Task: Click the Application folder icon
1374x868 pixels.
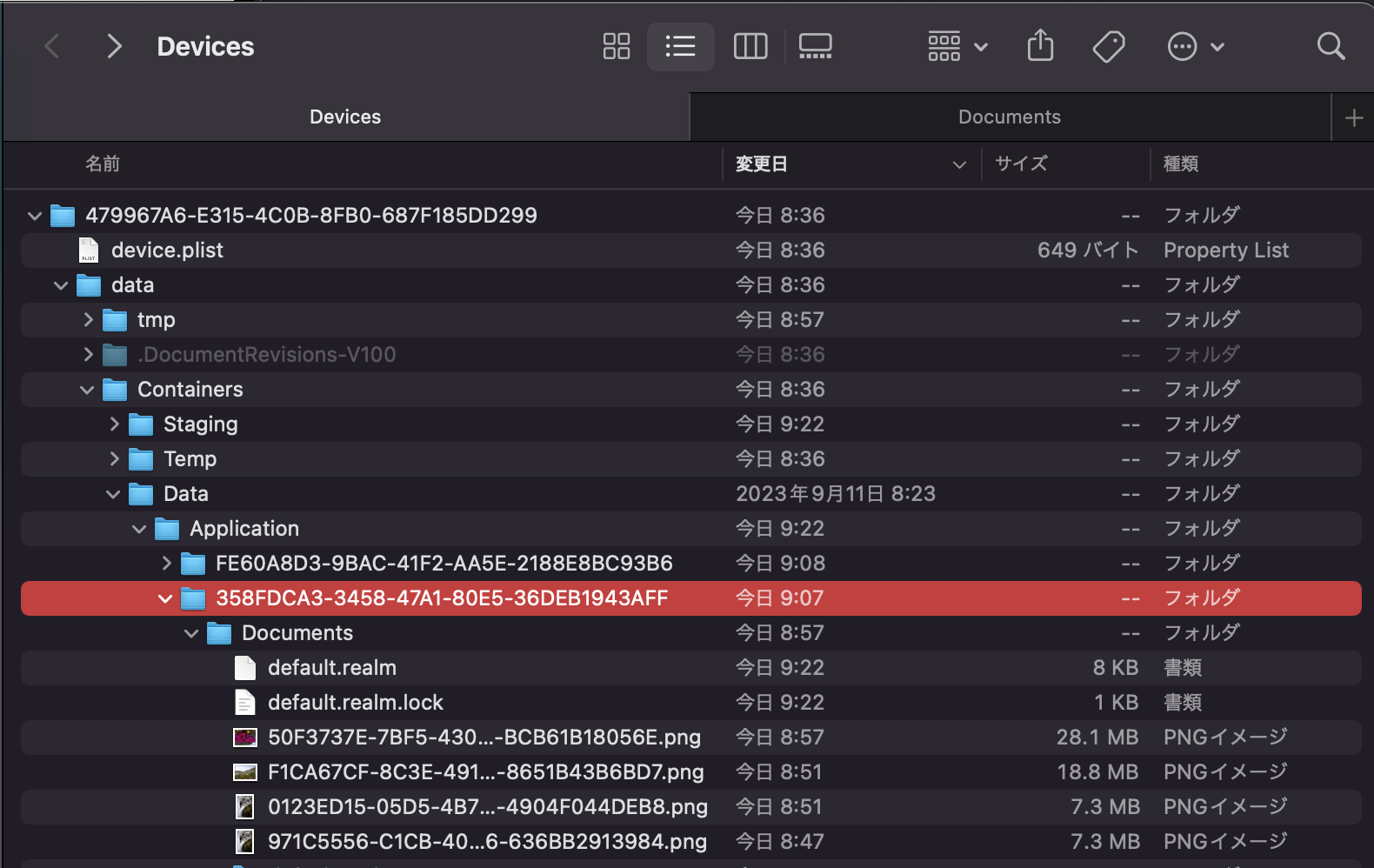Action: click(167, 529)
